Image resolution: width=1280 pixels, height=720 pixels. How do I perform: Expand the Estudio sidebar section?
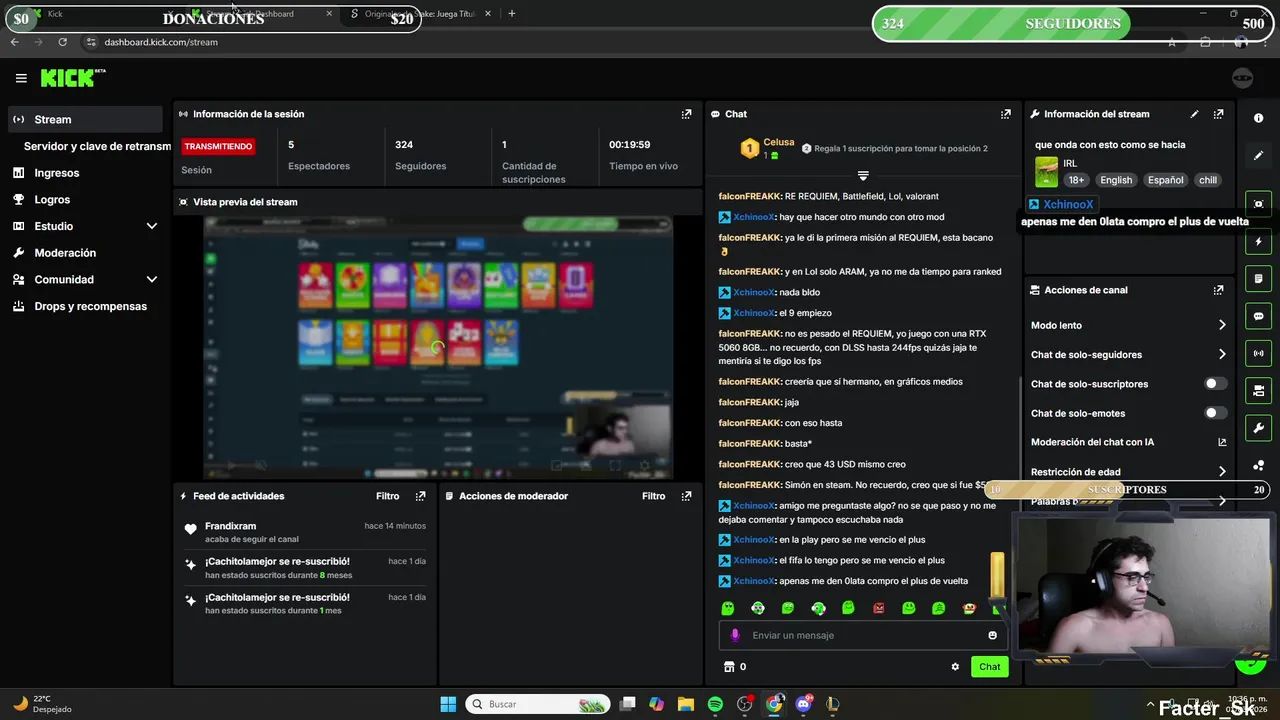point(84,226)
